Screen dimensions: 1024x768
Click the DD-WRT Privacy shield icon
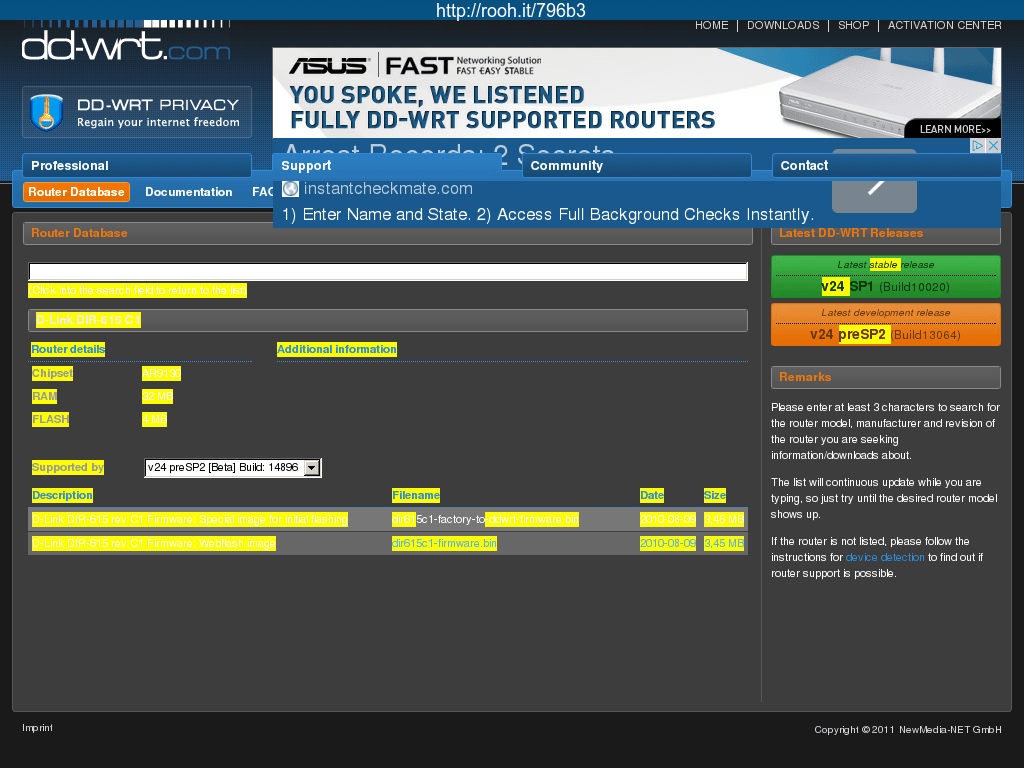(x=44, y=112)
